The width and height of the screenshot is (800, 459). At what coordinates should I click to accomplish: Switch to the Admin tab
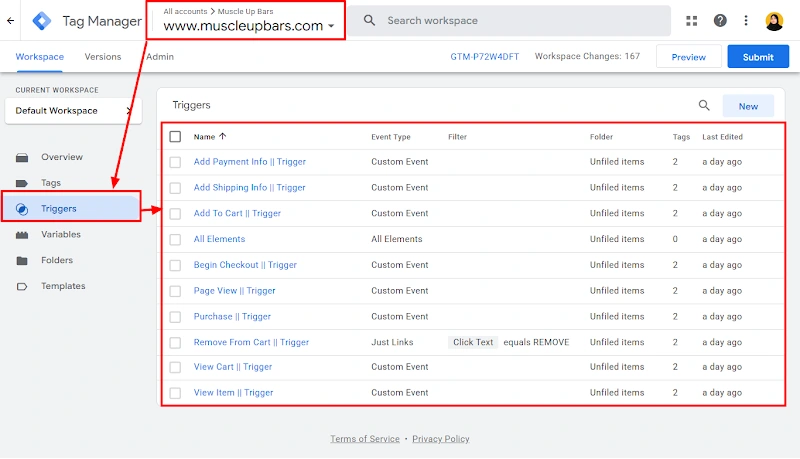point(160,57)
